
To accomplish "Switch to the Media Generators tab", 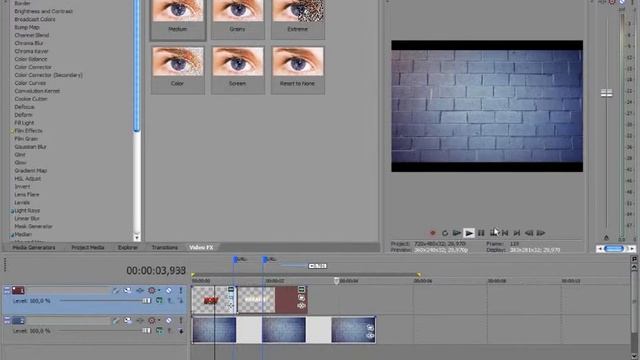I will tap(33, 247).
